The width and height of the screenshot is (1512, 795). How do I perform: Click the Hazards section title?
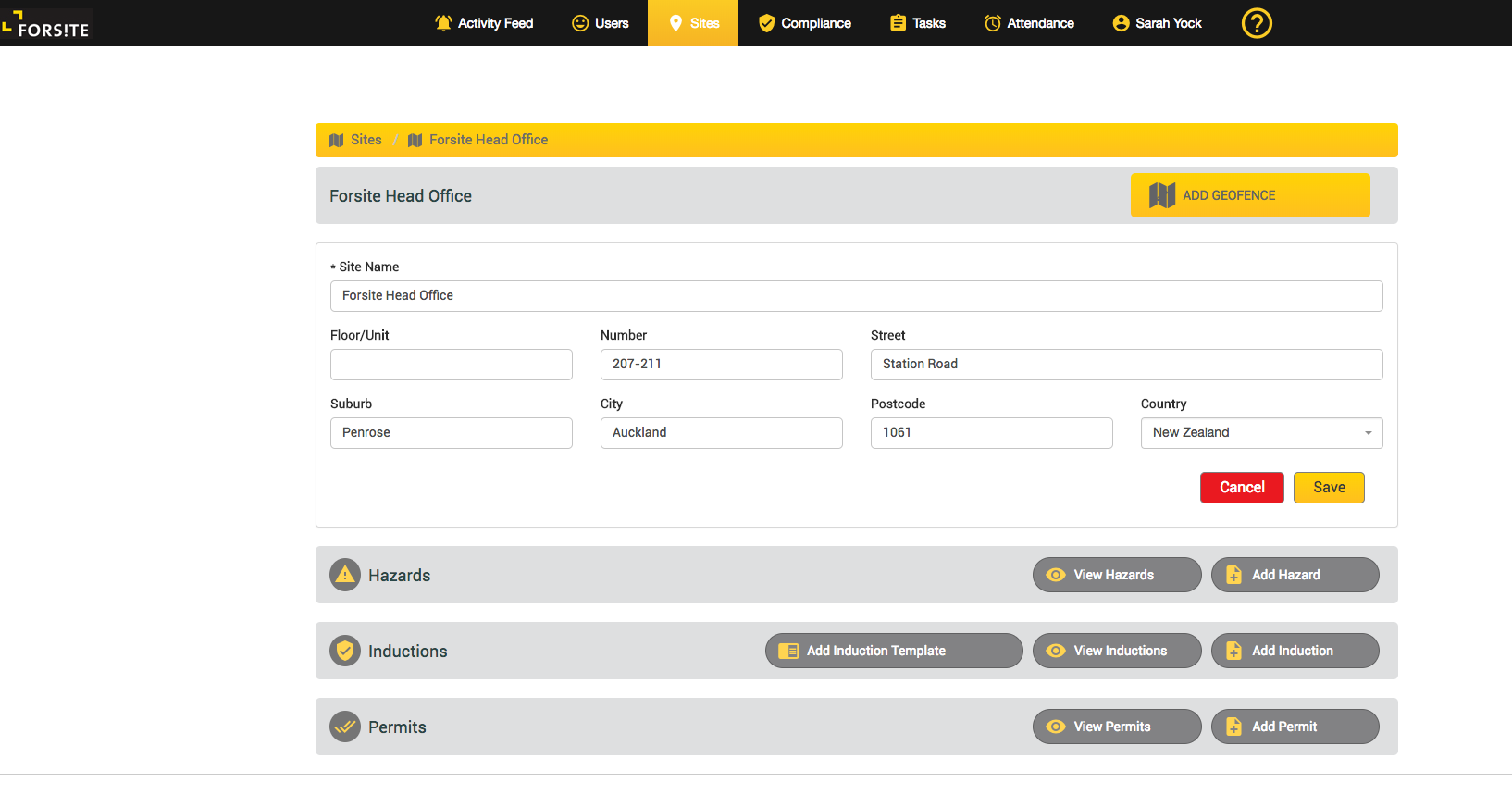point(399,576)
